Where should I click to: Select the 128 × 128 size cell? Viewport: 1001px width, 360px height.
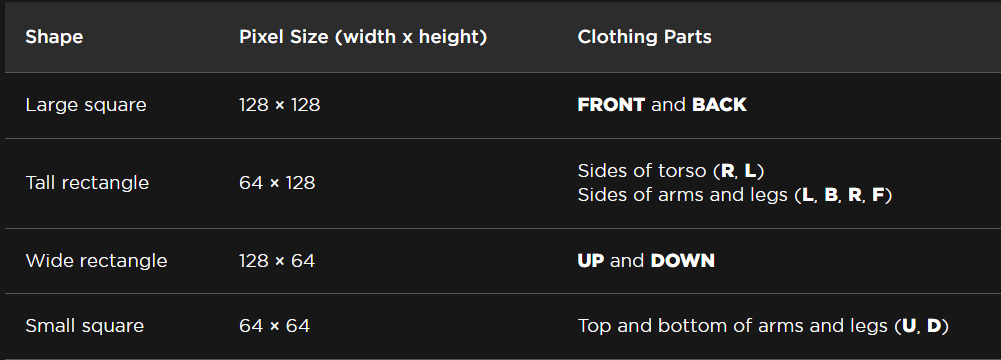click(x=279, y=105)
